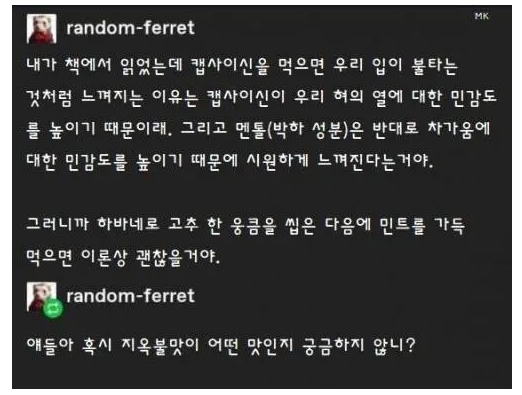522x395 pixels.
Task: Click the text 멘톨(박하 성분)은
Action: 299,129
